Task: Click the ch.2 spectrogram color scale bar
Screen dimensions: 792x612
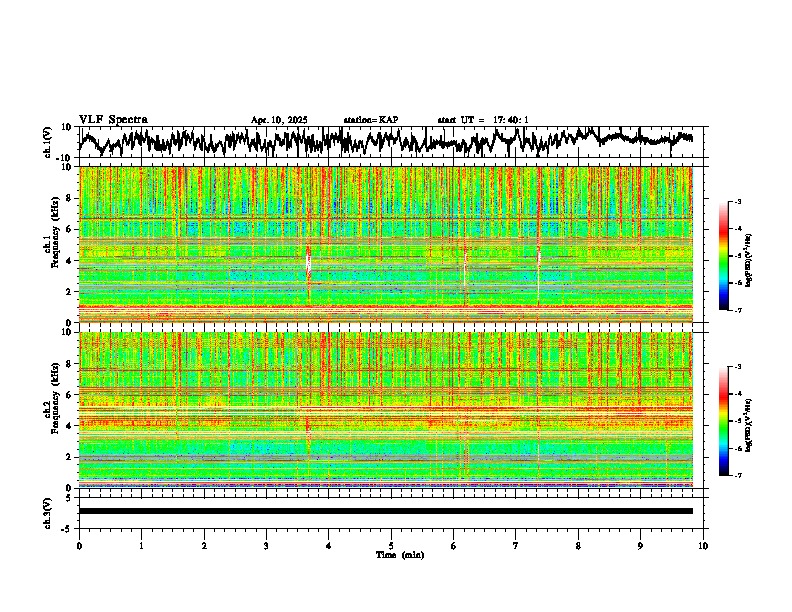Action: click(x=724, y=421)
